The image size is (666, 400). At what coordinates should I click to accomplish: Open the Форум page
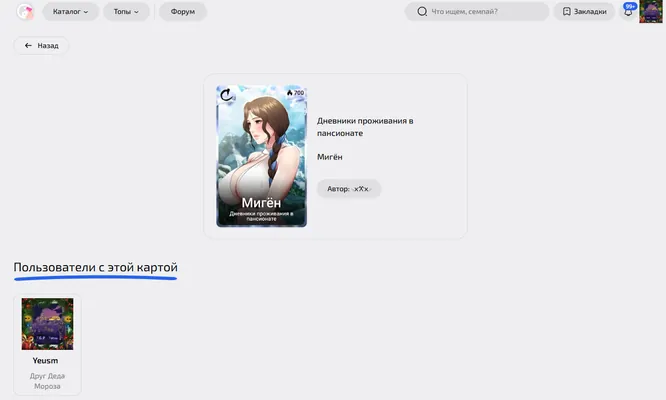(183, 11)
